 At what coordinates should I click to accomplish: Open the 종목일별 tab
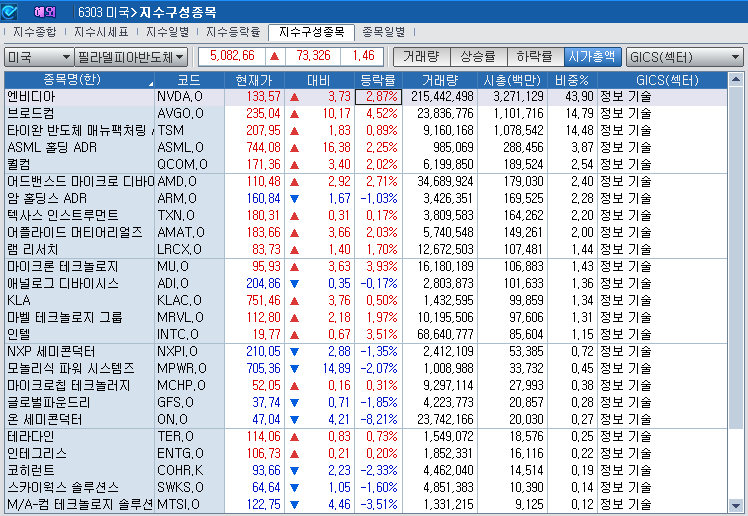point(384,32)
